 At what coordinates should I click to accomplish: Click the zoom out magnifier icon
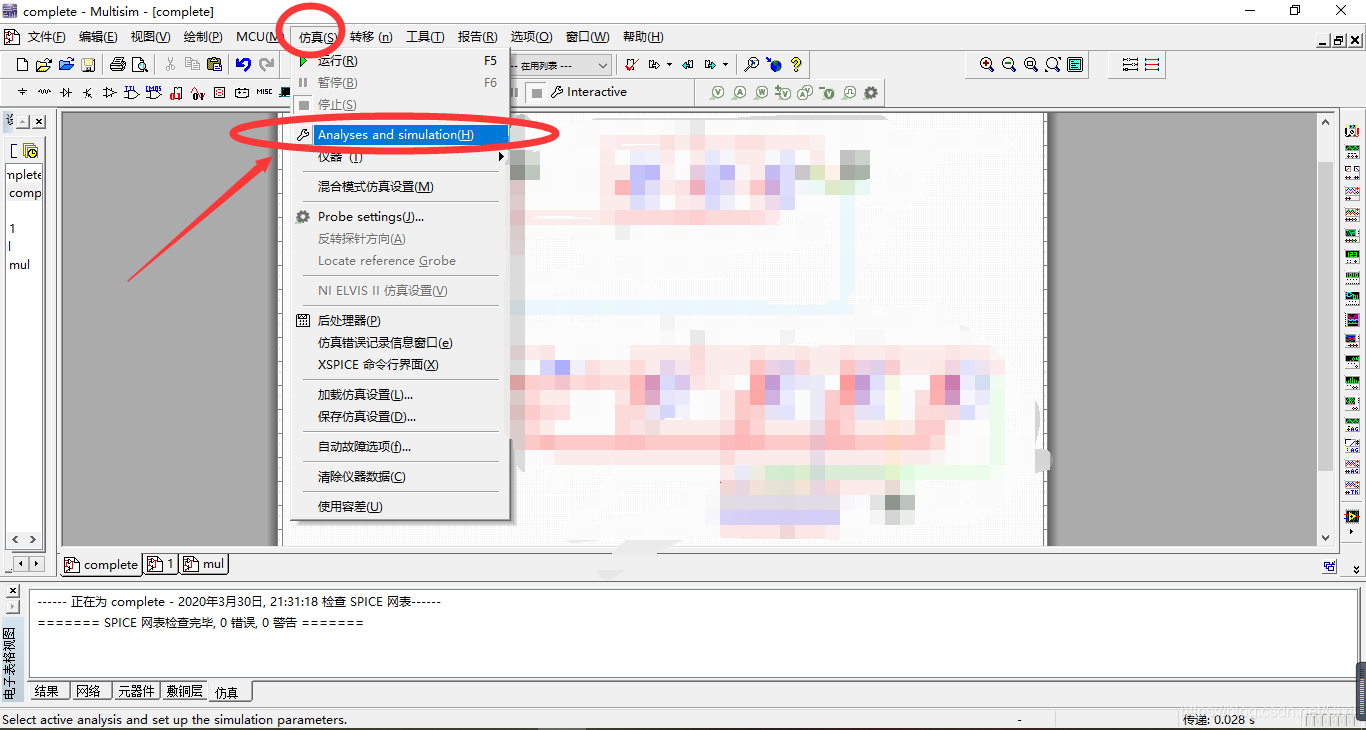pos(1009,65)
